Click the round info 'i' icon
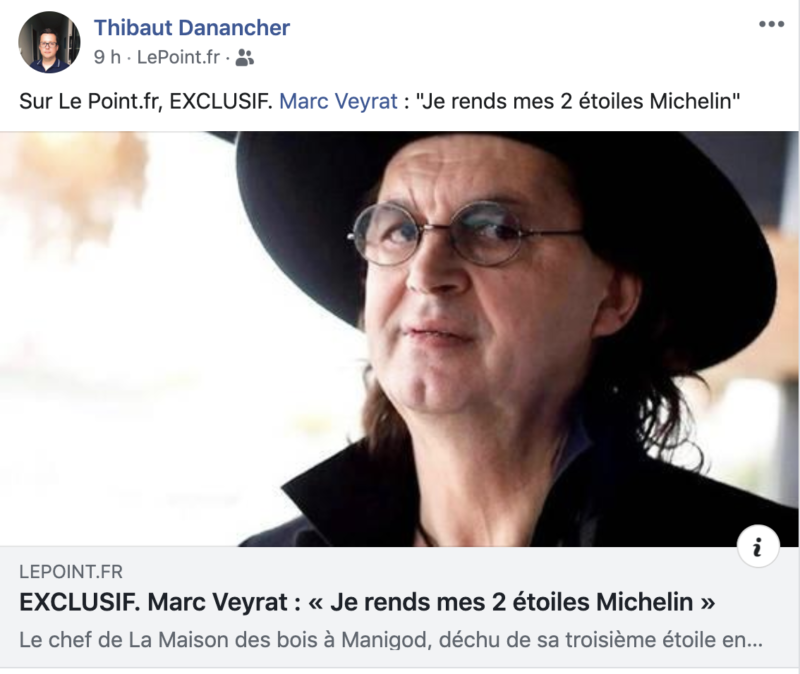800x674 pixels. click(758, 546)
